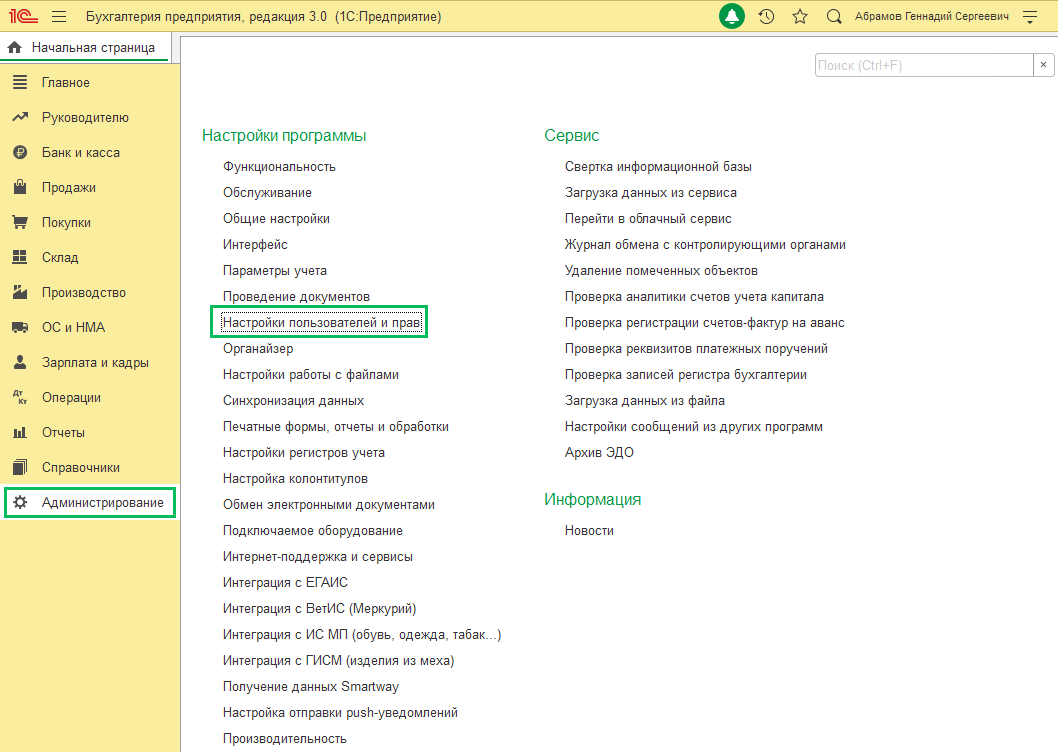Screen dimensions: 1058x752
Task: Open Интеграция с ЕГАИС link
Action: 285,583
